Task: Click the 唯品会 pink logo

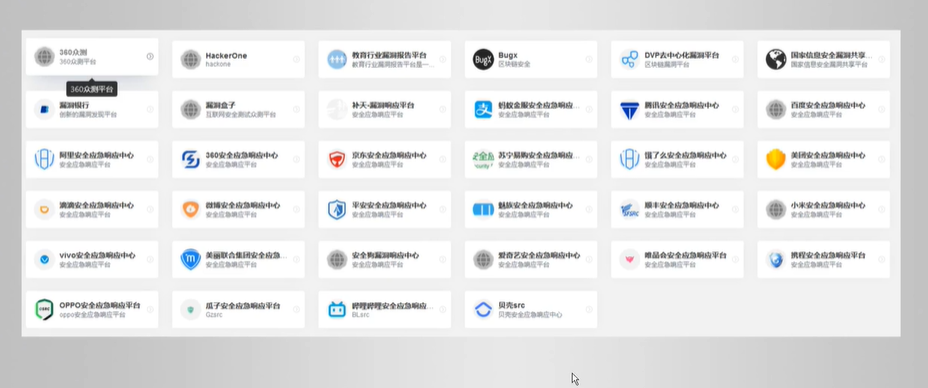Action: point(630,259)
